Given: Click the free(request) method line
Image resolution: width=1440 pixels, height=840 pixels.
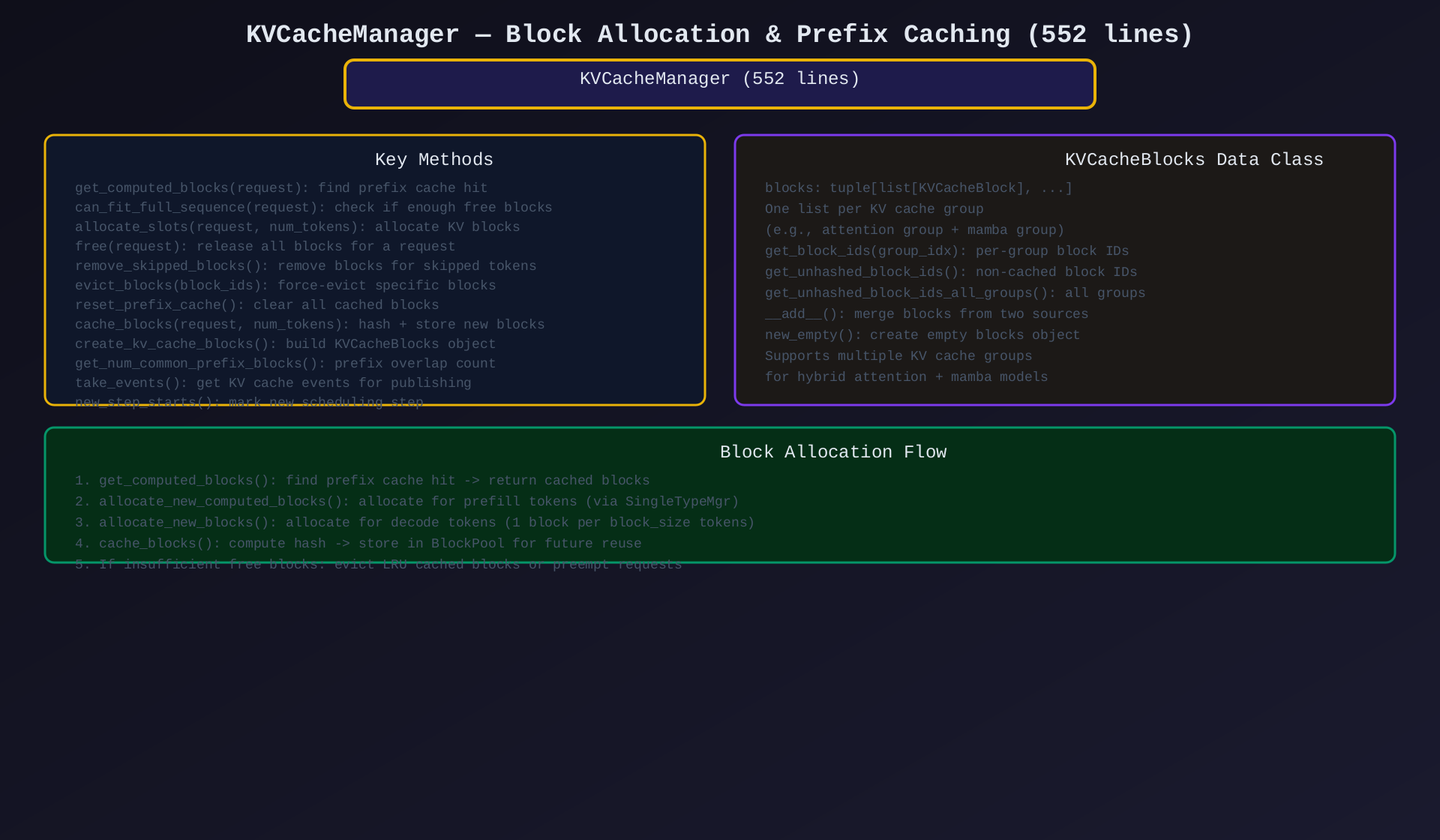Looking at the screenshot, I should pyautogui.click(x=265, y=246).
